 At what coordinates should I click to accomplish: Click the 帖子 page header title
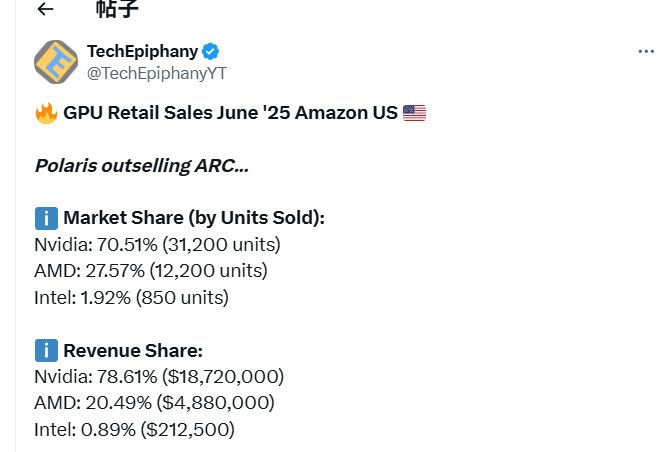click(120, 10)
